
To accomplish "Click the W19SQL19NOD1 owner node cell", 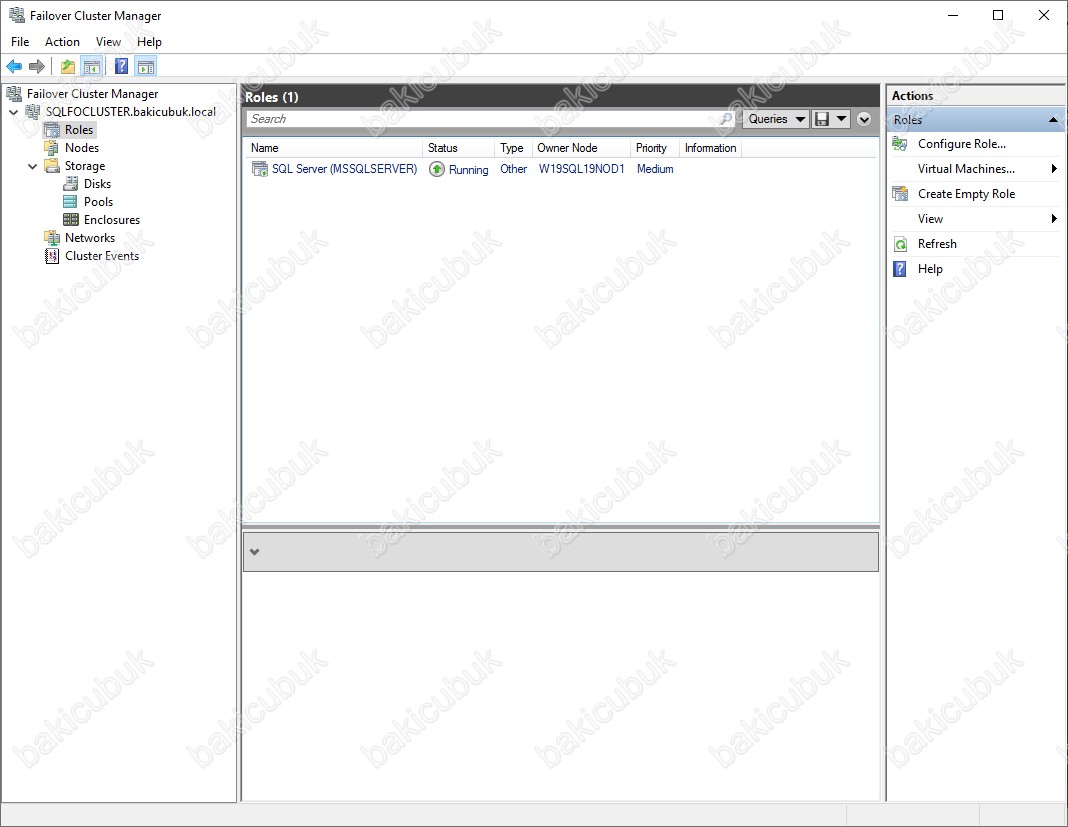I will click(x=582, y=169).
